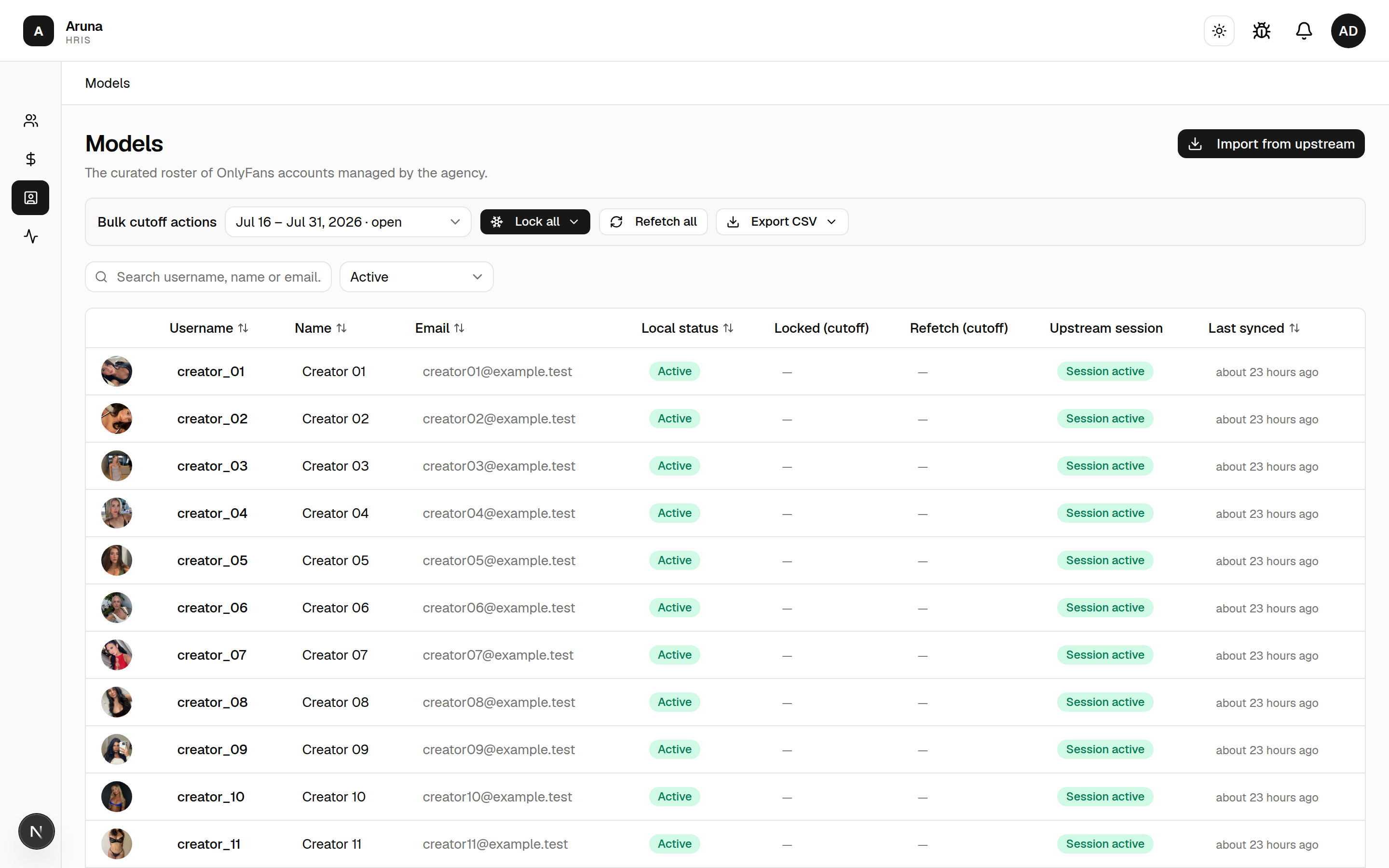Click the search magnifier icon

click(102, 277)
